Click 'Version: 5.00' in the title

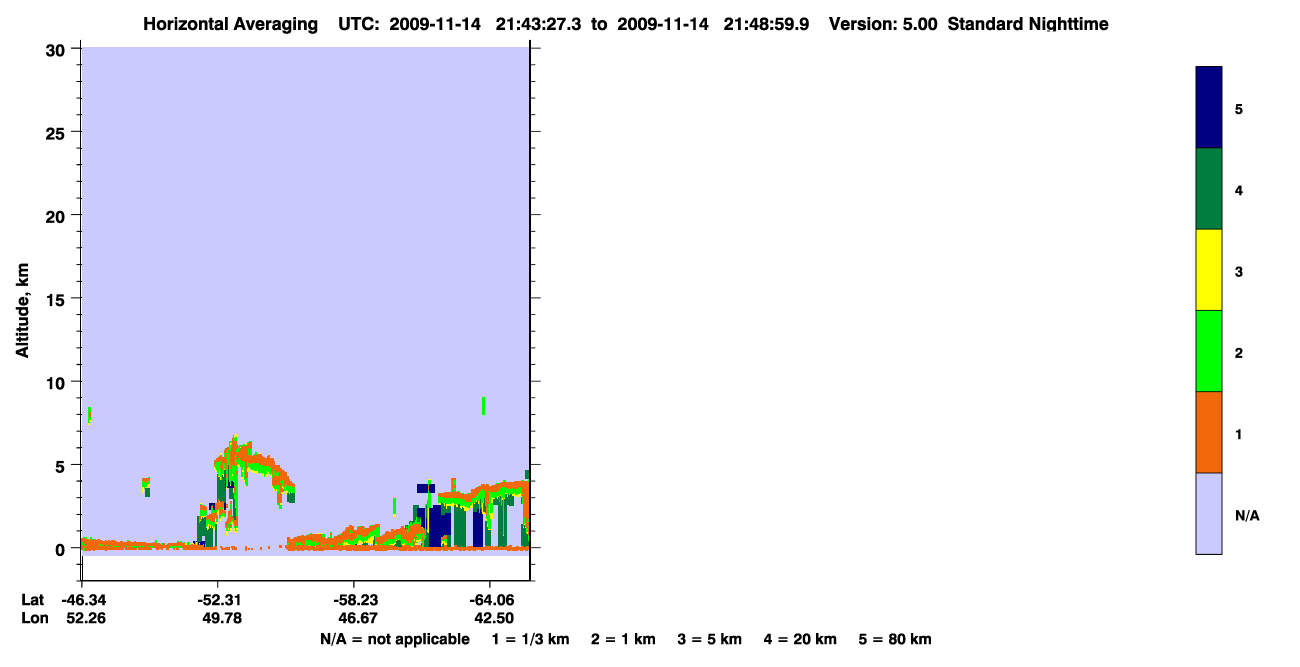coord(883,24)
